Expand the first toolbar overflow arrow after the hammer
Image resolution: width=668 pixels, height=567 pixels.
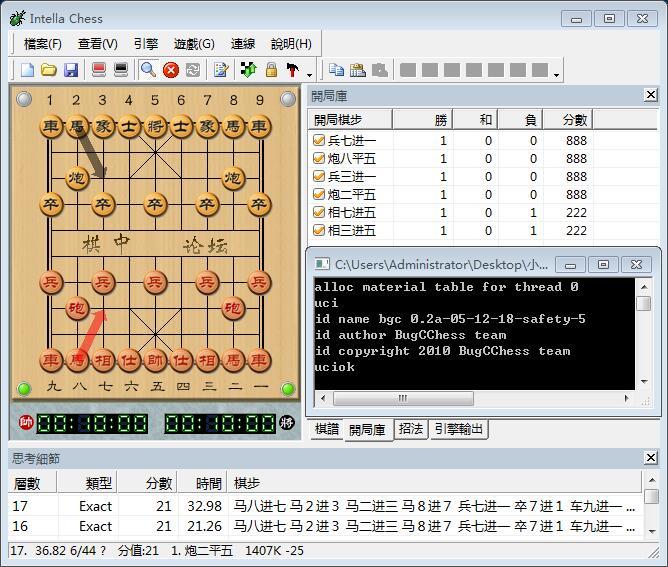[x=310, y=75]
